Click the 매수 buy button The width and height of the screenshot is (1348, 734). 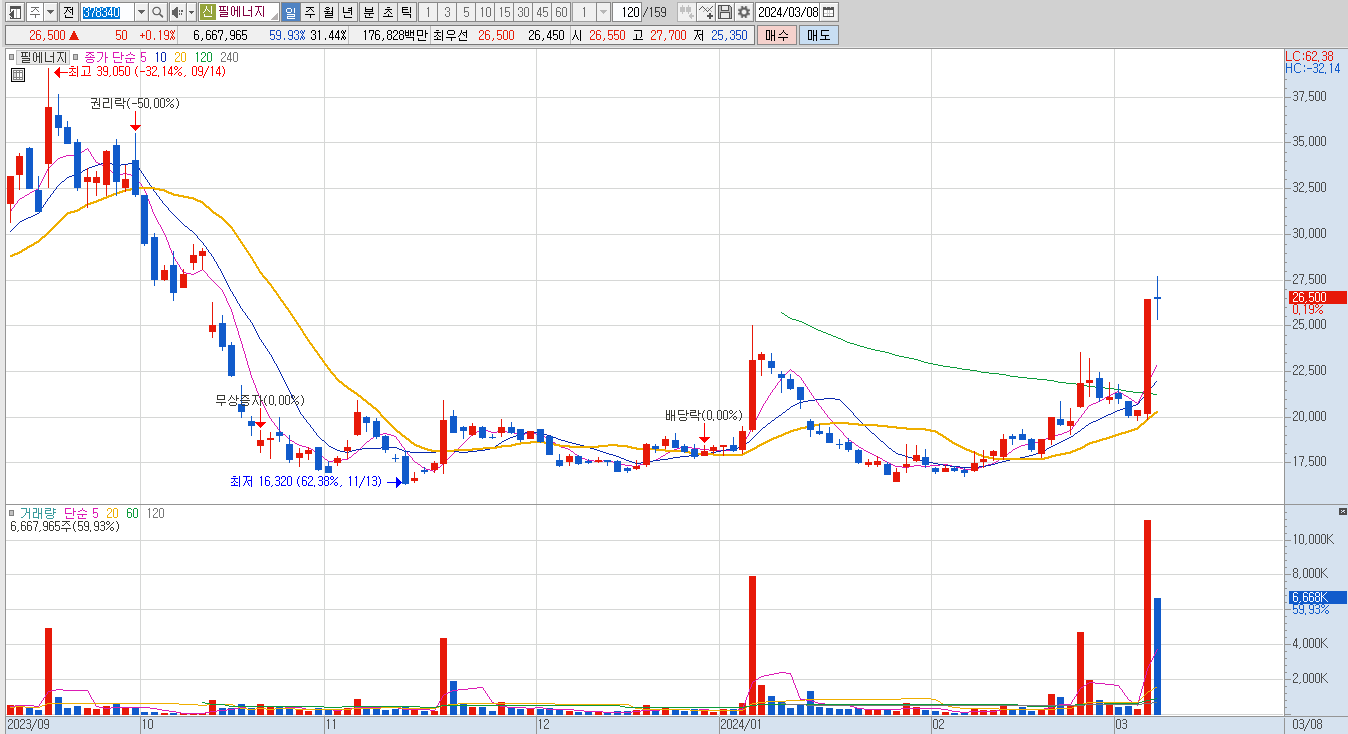click(776, 35)
